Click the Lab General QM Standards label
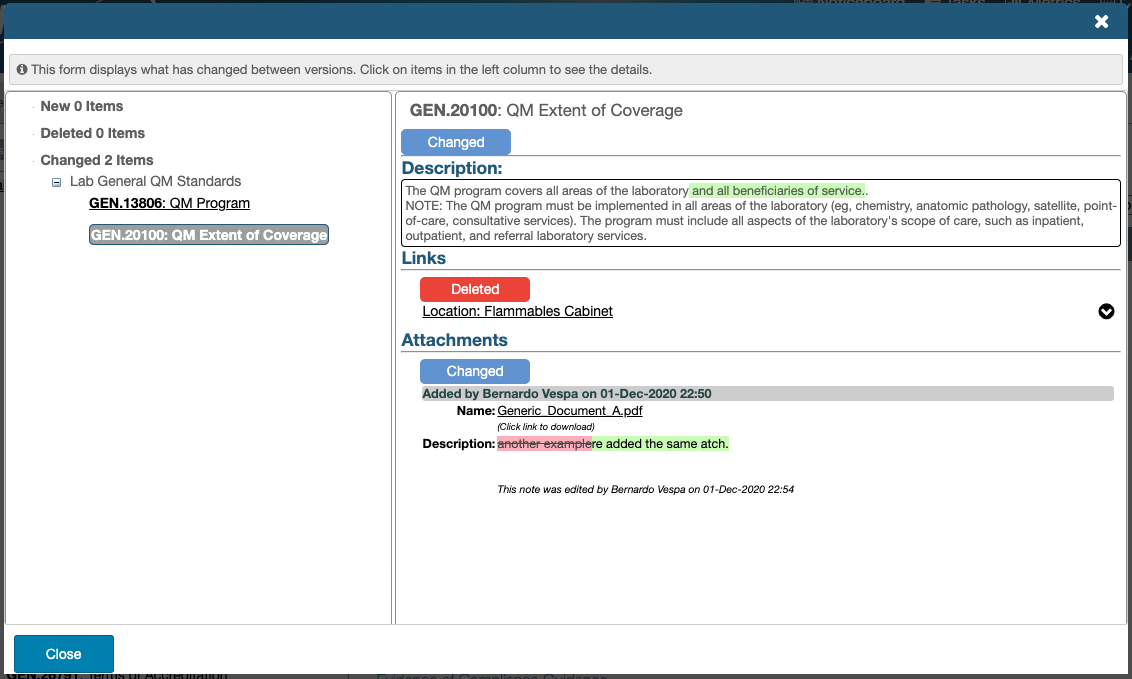This screenshot has height=679, width=1132. coord(155,181)
